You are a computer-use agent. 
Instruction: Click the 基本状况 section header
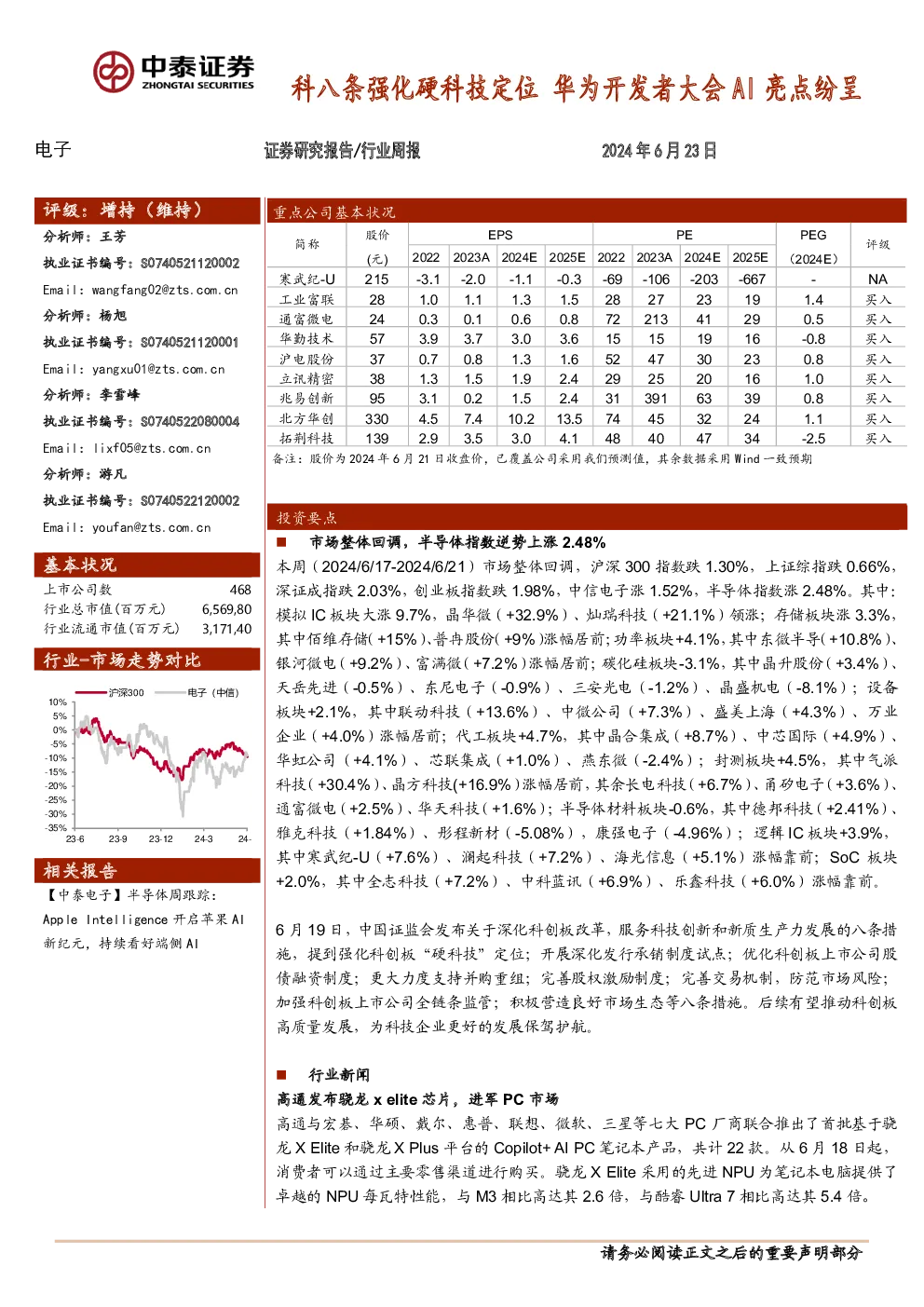click(x=147, y=565)
